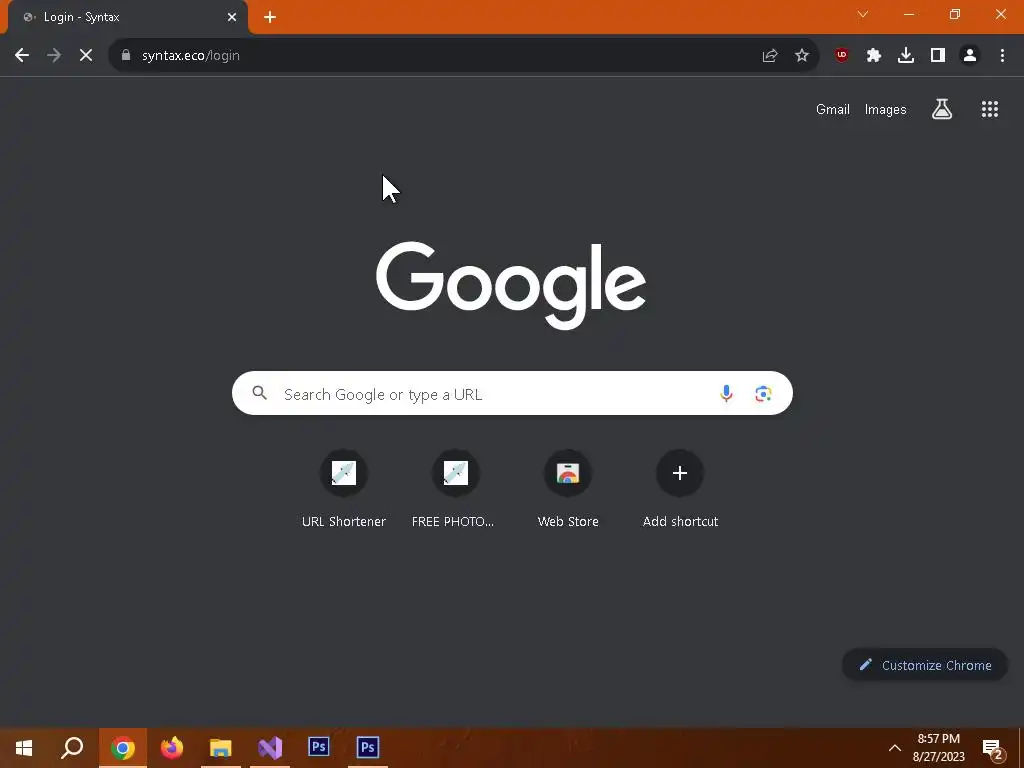The width and height of the screenshot is (1024, 768).
Task: Open the taskbar clock and date
Action: (x=938, y=748)
